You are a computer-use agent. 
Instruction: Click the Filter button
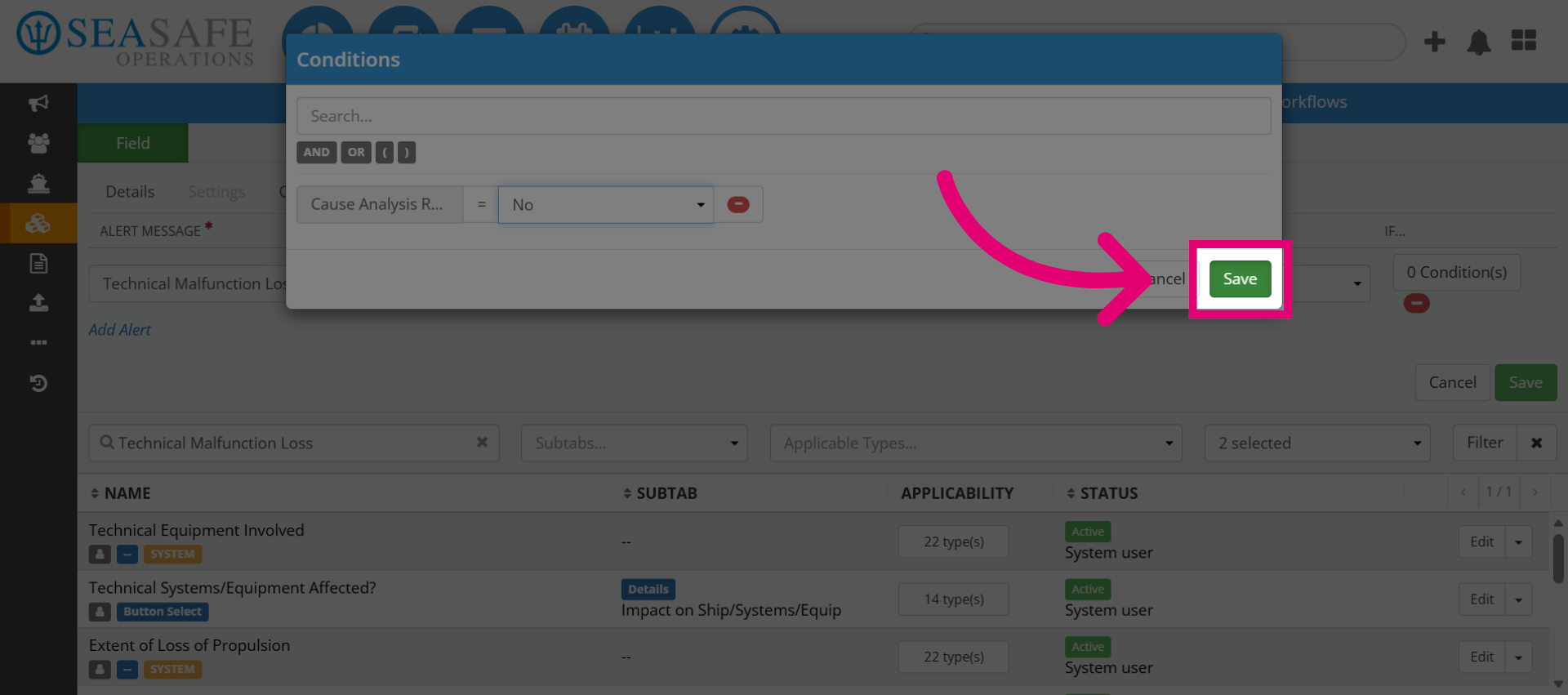(x=1485, y=443)
